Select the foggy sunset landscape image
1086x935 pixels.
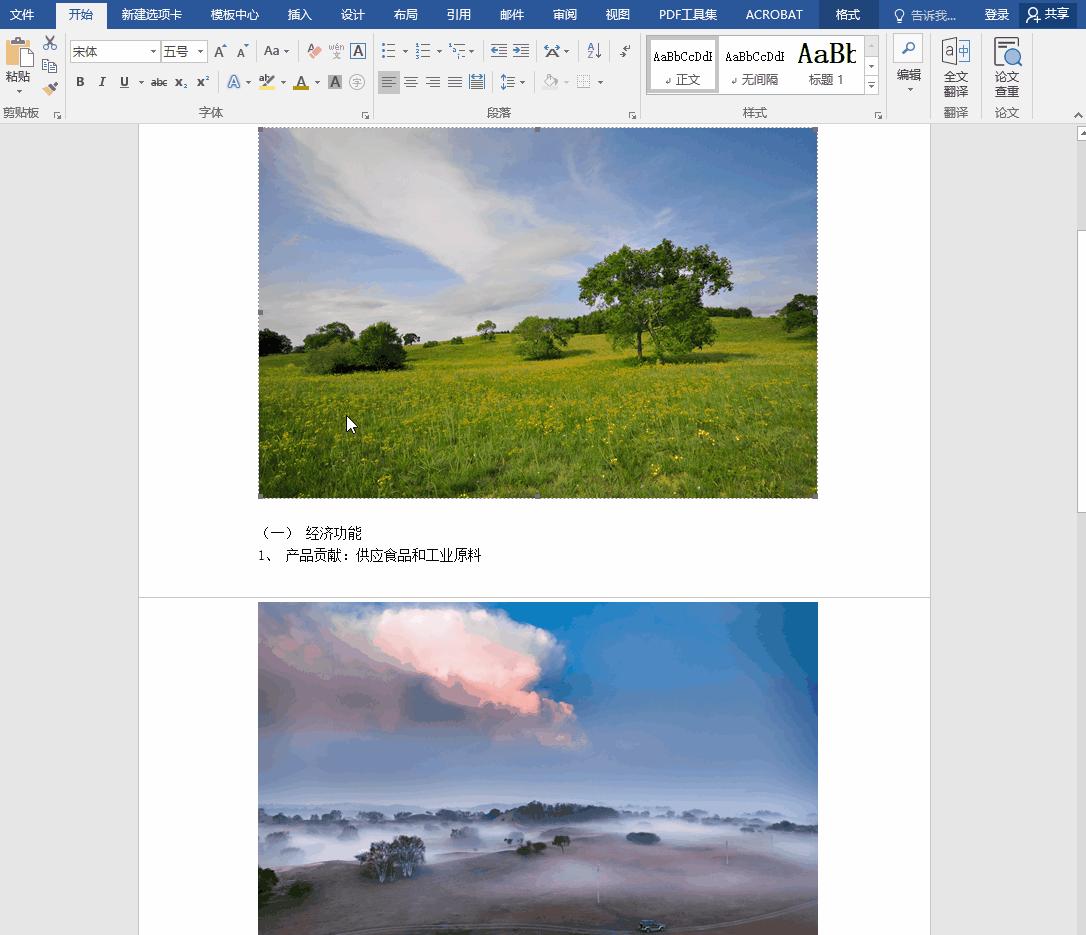537,768
